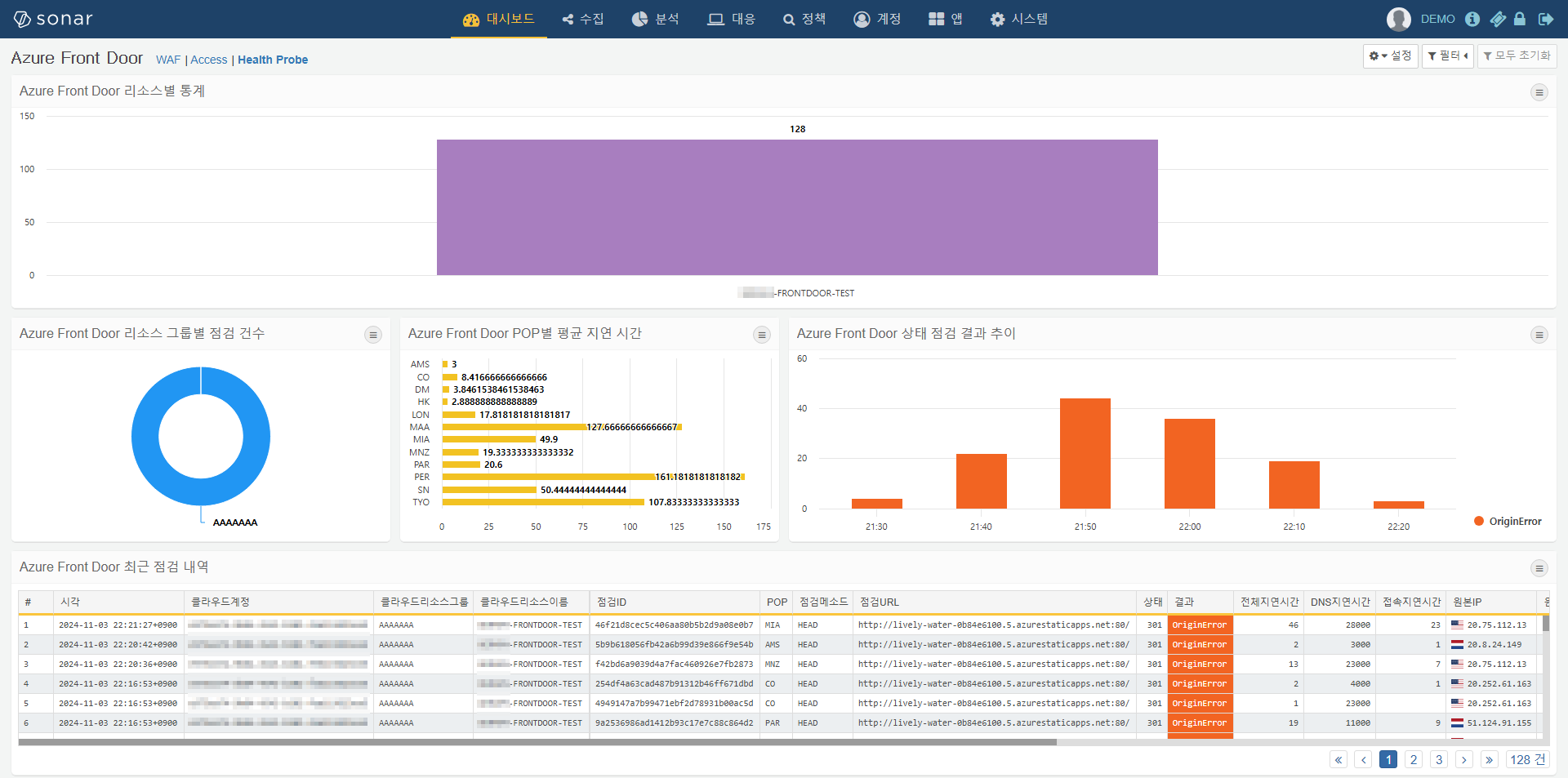Sort table by POP column header
Screen dimensions: 1568x778
click(776, 602)
